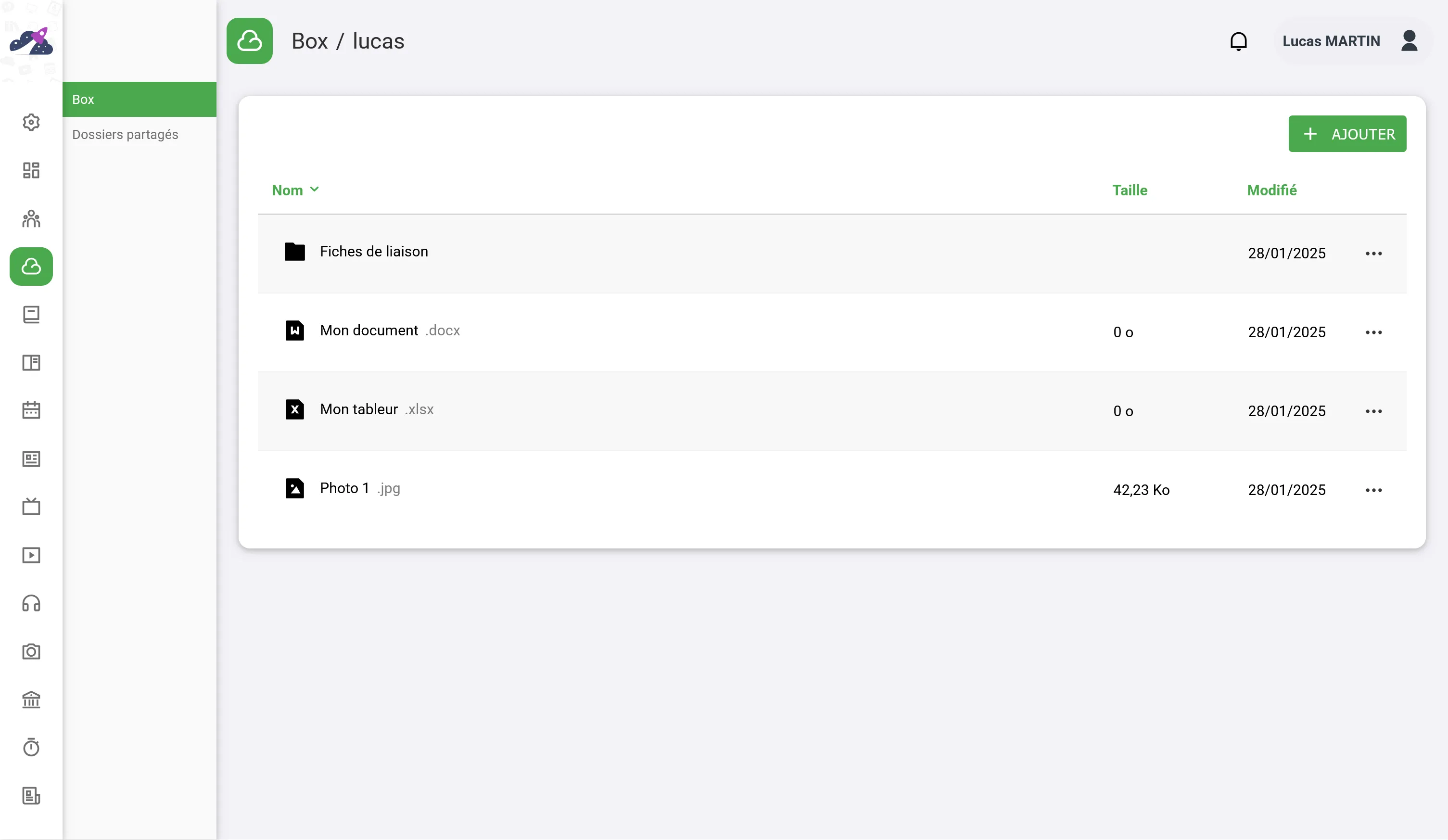Screen dimensions: 1448x840
Task: Open options menu for Fiches de liaison
Action: 1373,254
